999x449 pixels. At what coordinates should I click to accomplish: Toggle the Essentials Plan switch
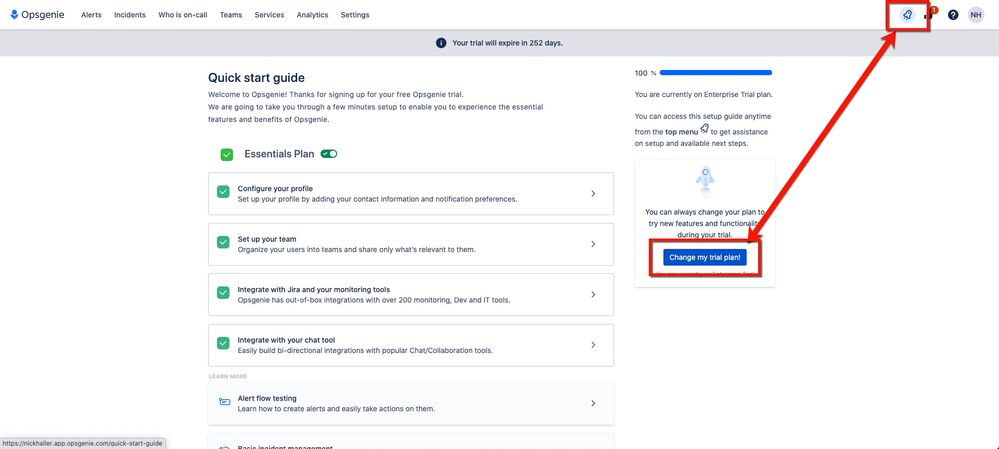click(x=329, y=153)
